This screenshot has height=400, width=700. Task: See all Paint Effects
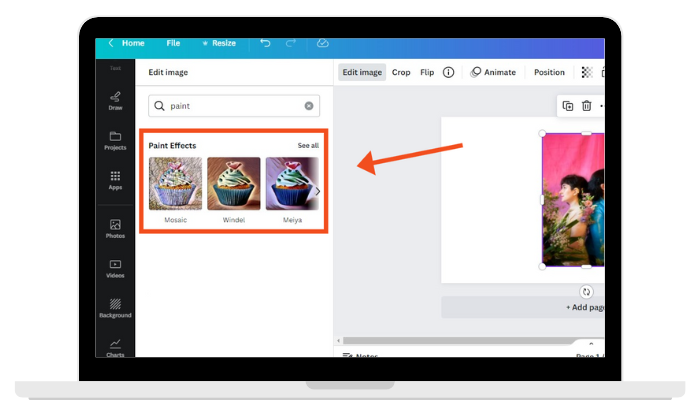[x=308, y=146]
